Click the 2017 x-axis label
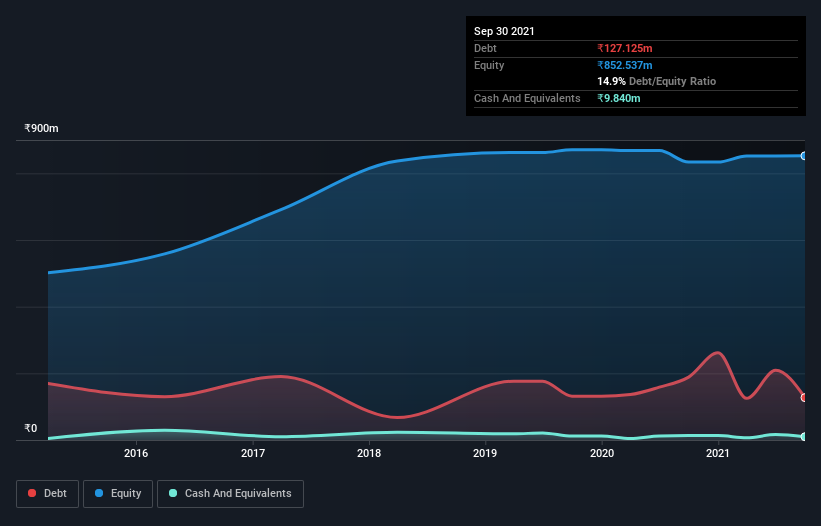 (x=253, y=453)
